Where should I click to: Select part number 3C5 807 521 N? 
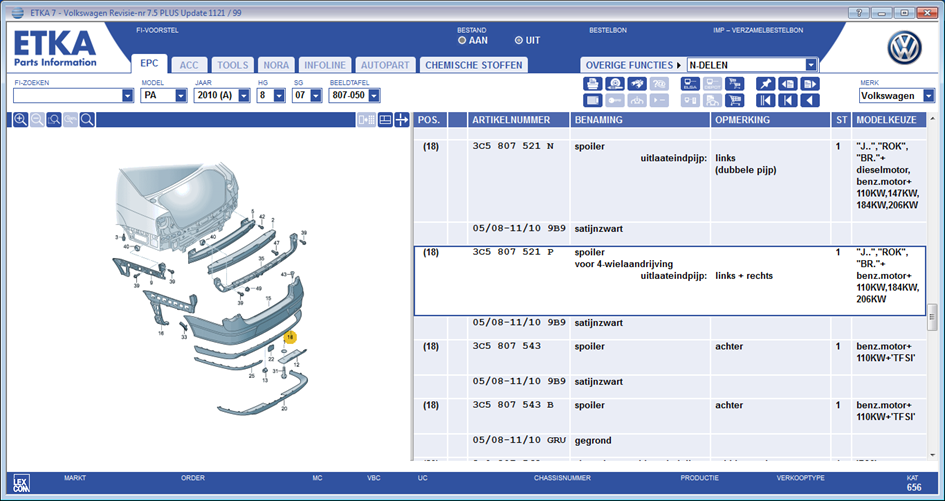pos(513,147)
